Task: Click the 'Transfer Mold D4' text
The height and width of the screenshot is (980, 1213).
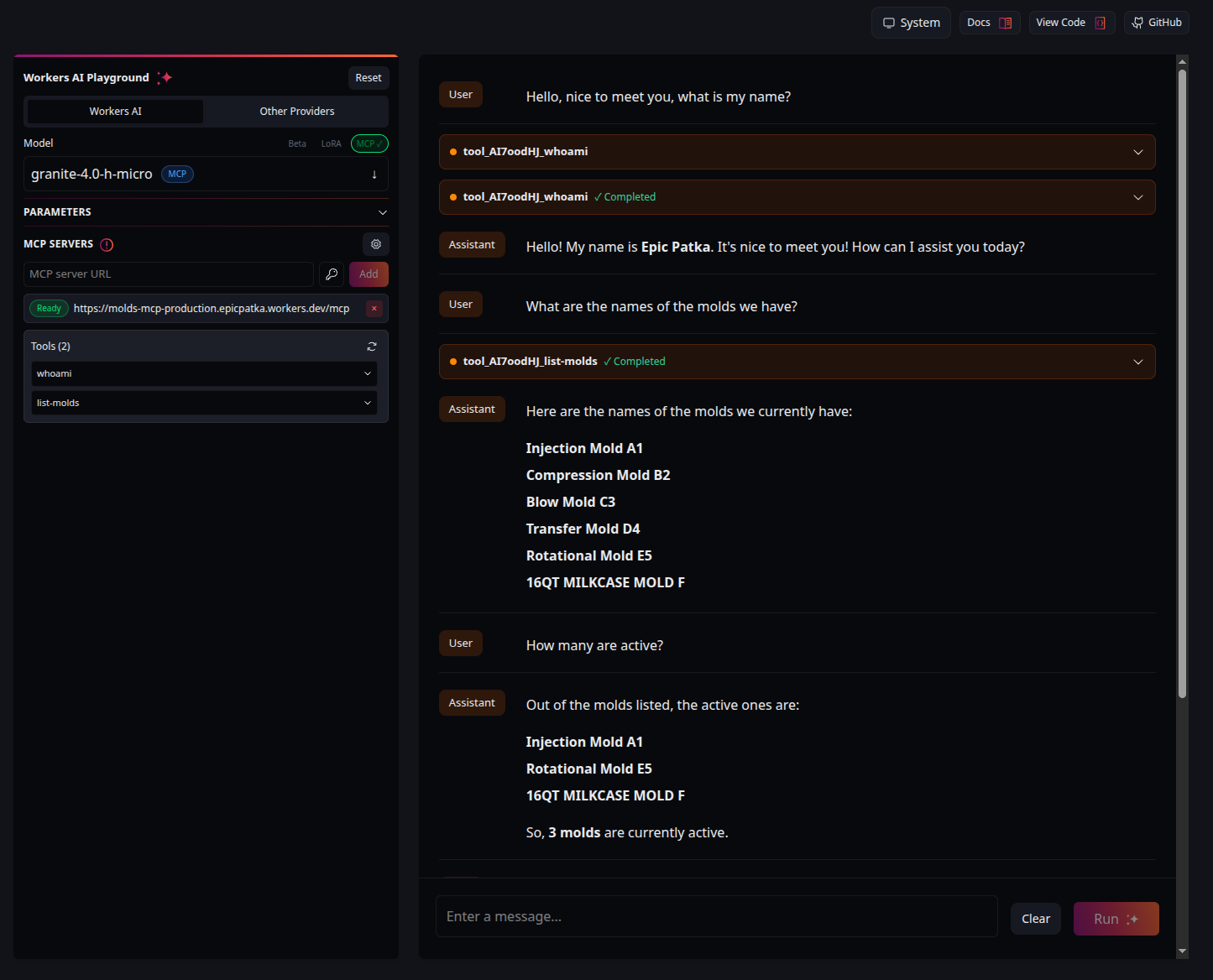Action: [583, 529]
